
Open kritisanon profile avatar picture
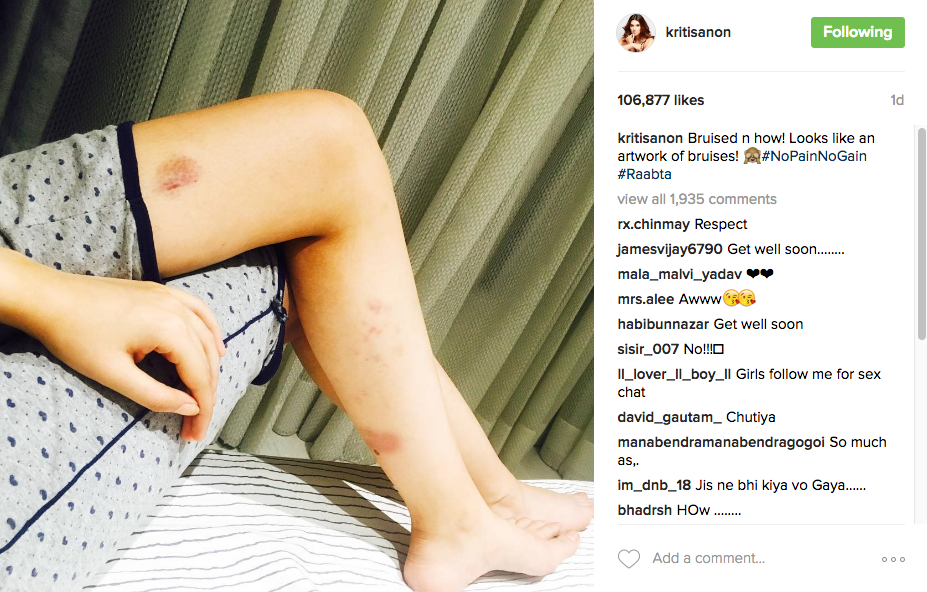pos(636,33)
